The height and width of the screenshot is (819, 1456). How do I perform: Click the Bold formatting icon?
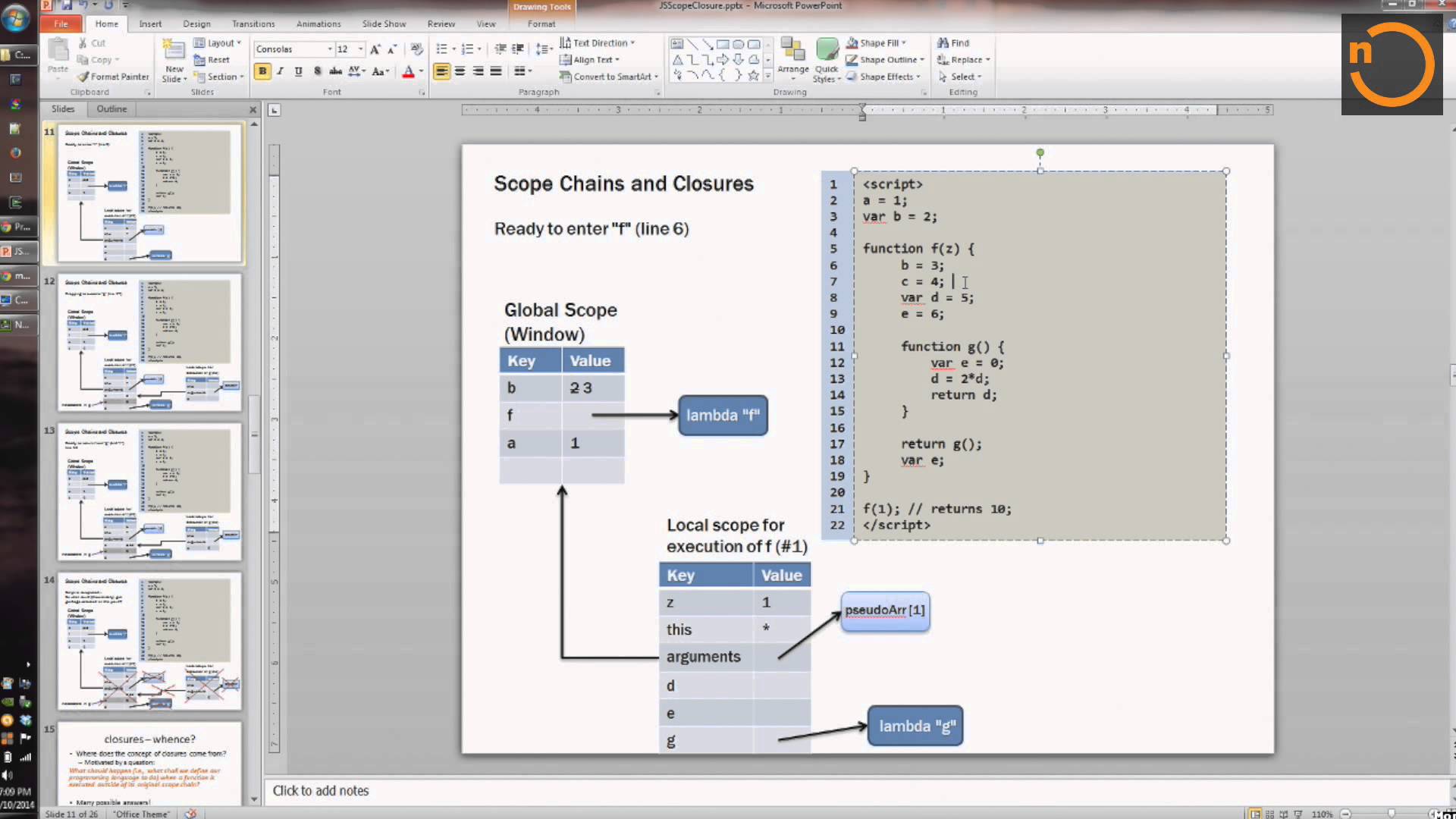click(x=263, y=71)
